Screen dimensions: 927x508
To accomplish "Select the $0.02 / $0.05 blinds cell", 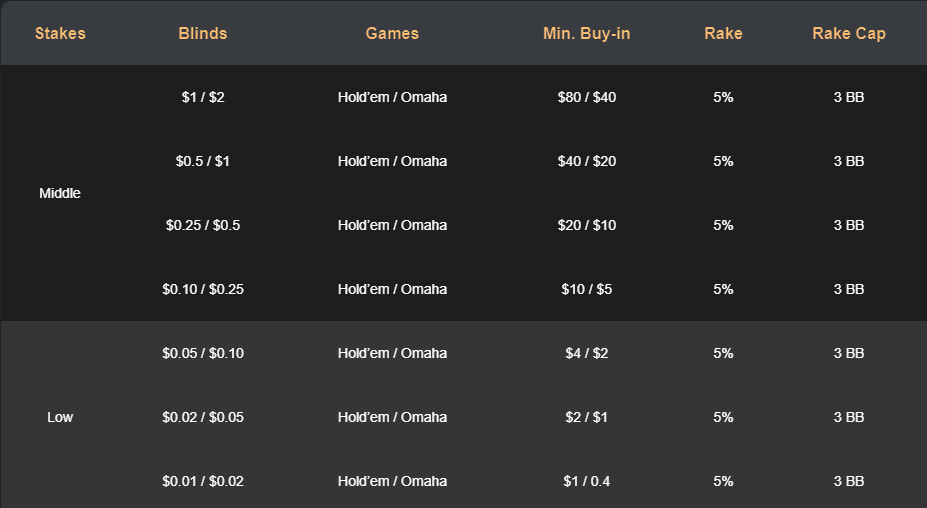I will click(203, 417).
